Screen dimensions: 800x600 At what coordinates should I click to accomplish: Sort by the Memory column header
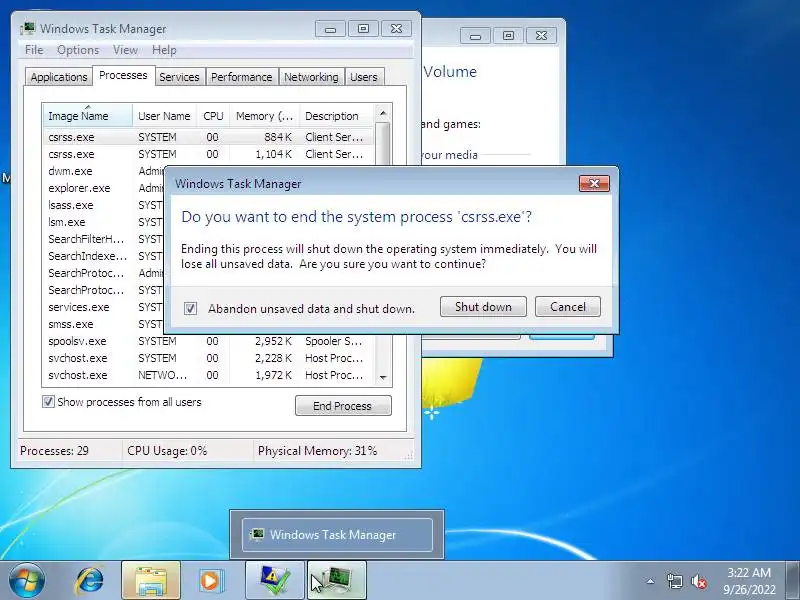point(264,116)
